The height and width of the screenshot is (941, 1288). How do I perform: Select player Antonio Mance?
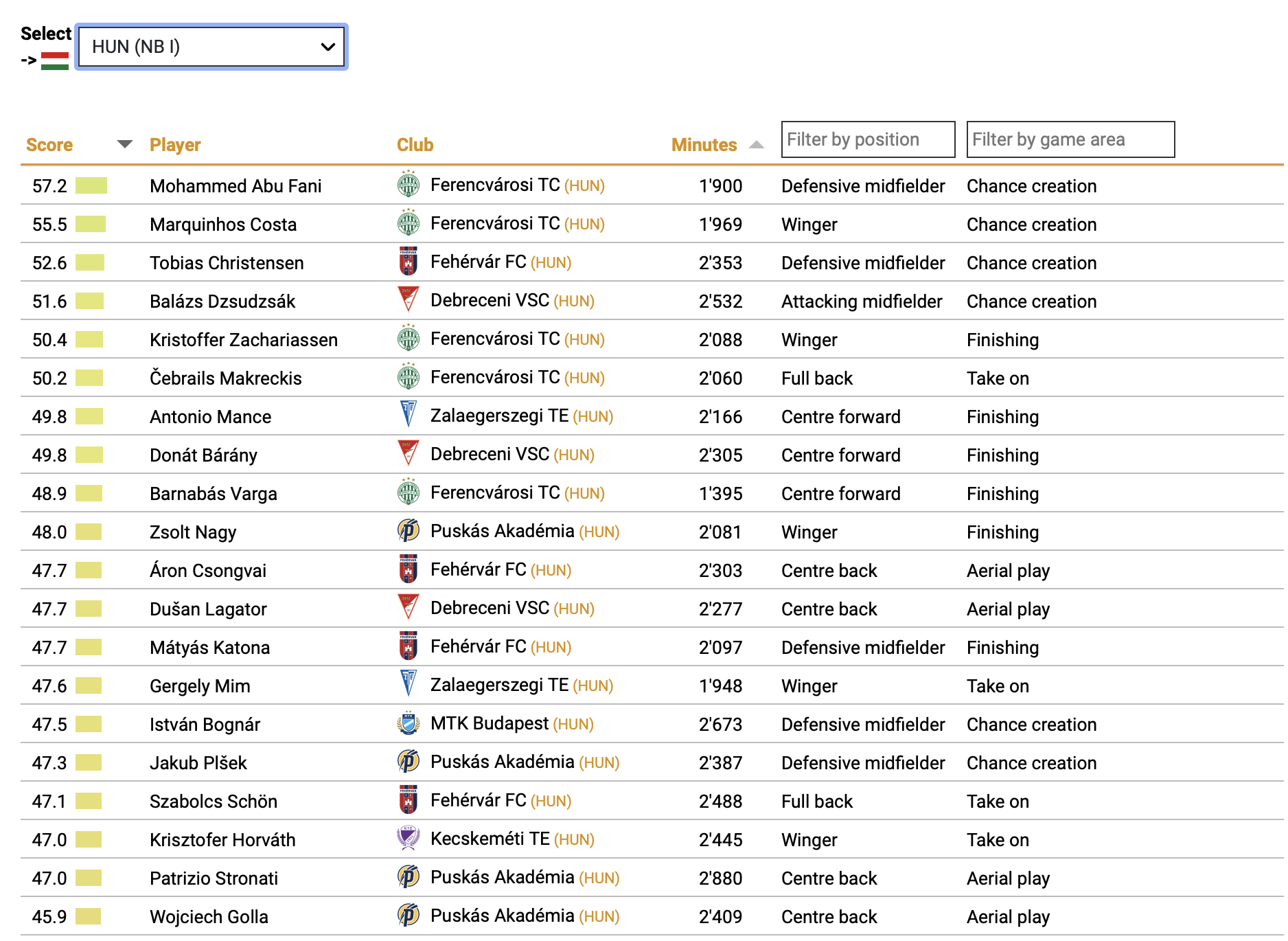tap(210, 417)
